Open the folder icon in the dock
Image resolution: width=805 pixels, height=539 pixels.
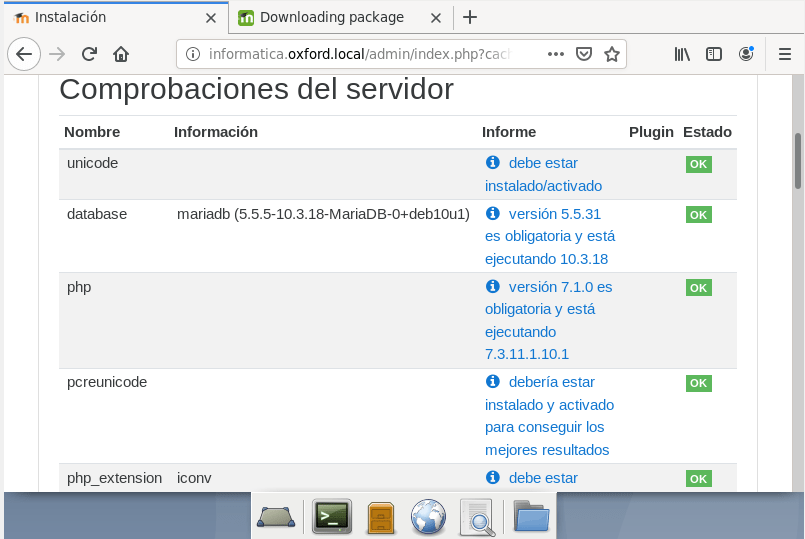click(531, 516)
